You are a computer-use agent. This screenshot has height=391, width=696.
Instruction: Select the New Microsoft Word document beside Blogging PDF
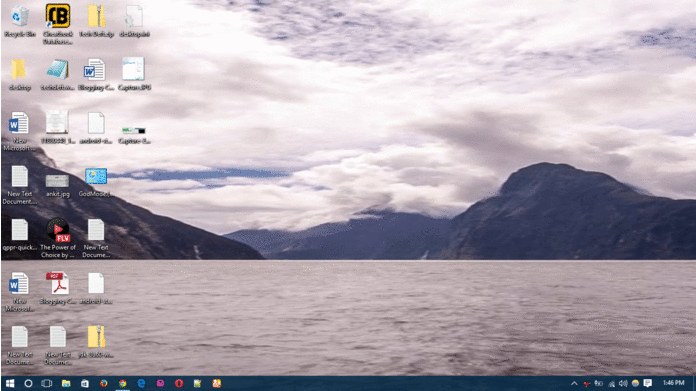point(19,283)
